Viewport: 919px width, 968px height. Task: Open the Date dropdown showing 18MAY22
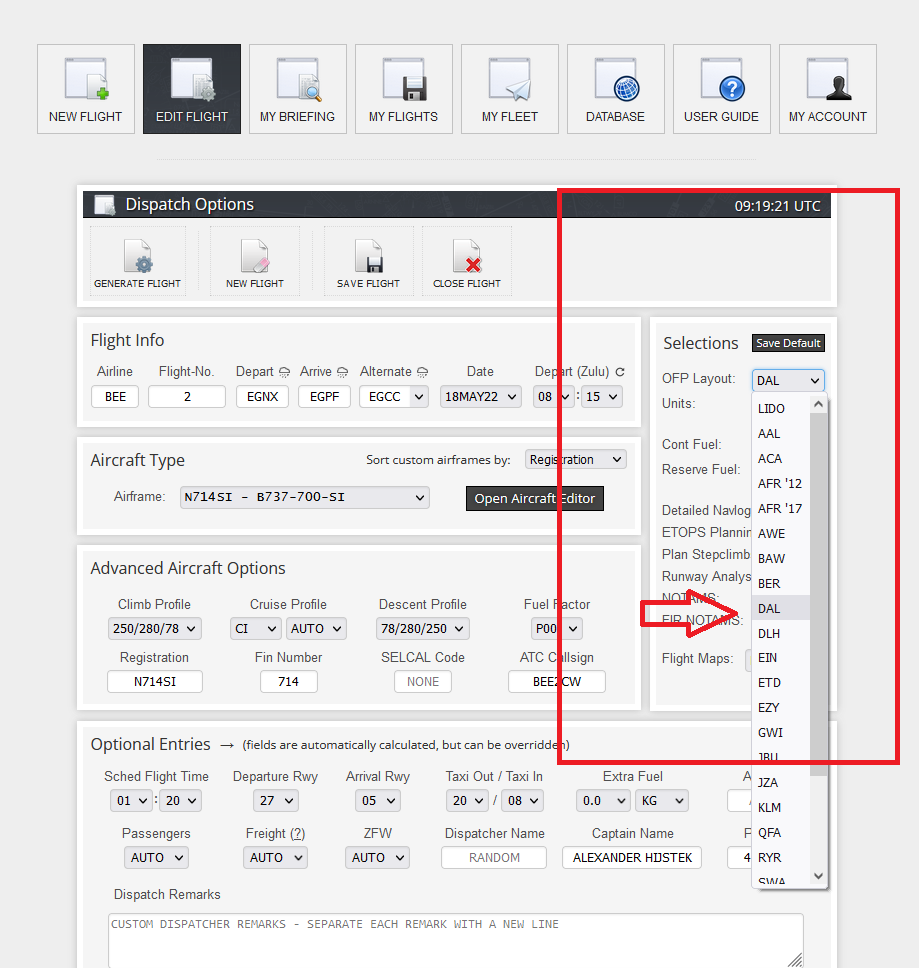point(481,397)
